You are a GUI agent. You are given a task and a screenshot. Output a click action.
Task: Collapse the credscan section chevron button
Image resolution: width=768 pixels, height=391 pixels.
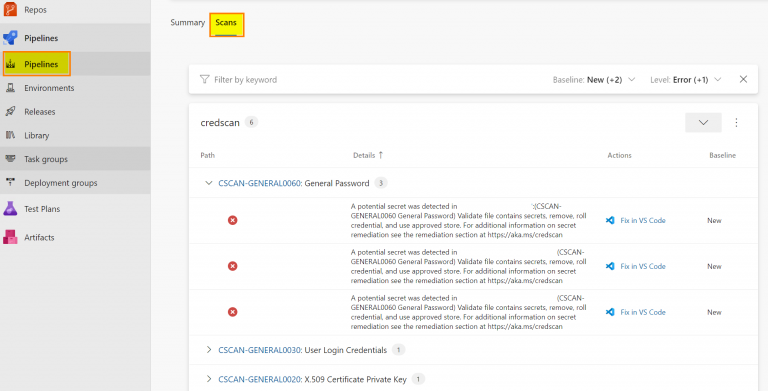click(x=703, y=122)
